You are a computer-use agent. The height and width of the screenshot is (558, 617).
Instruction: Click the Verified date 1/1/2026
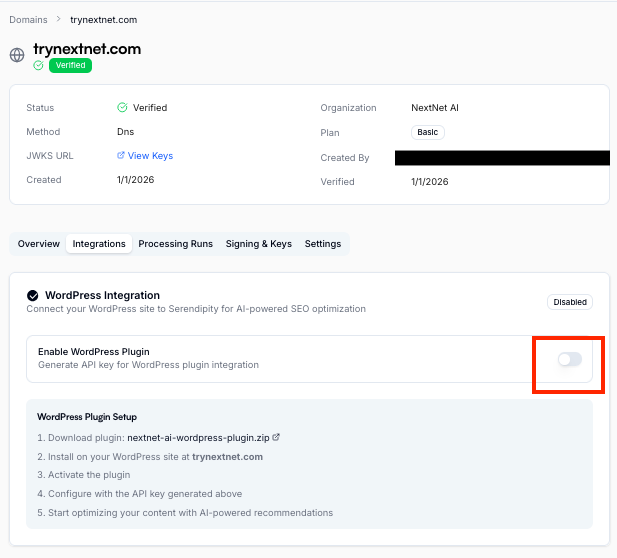pyautogui.click(x=430, y=182)
